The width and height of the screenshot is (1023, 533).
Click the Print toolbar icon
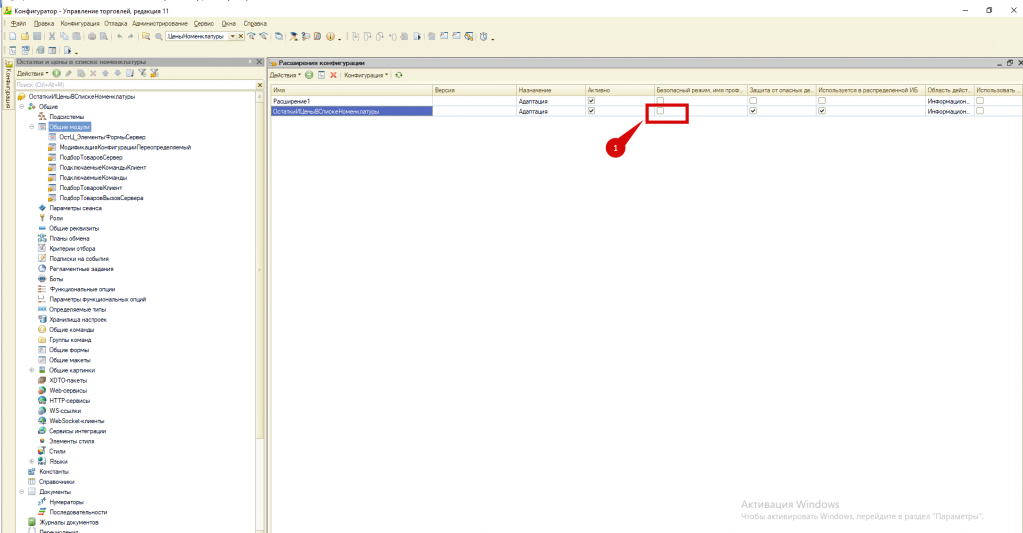[92, 37]
